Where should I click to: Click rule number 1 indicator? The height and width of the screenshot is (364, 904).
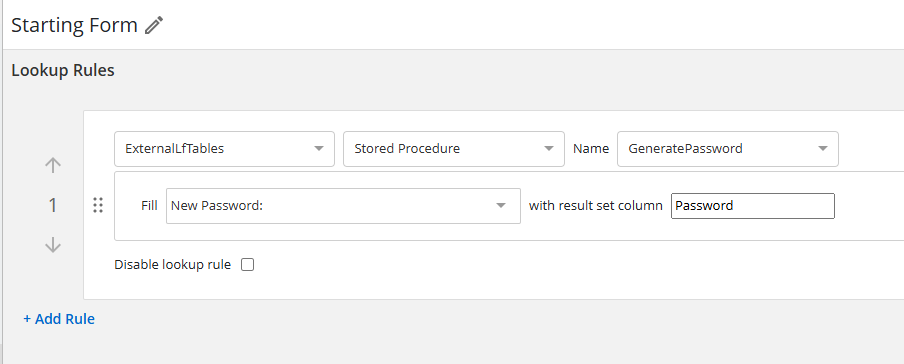tap(52, 205)
